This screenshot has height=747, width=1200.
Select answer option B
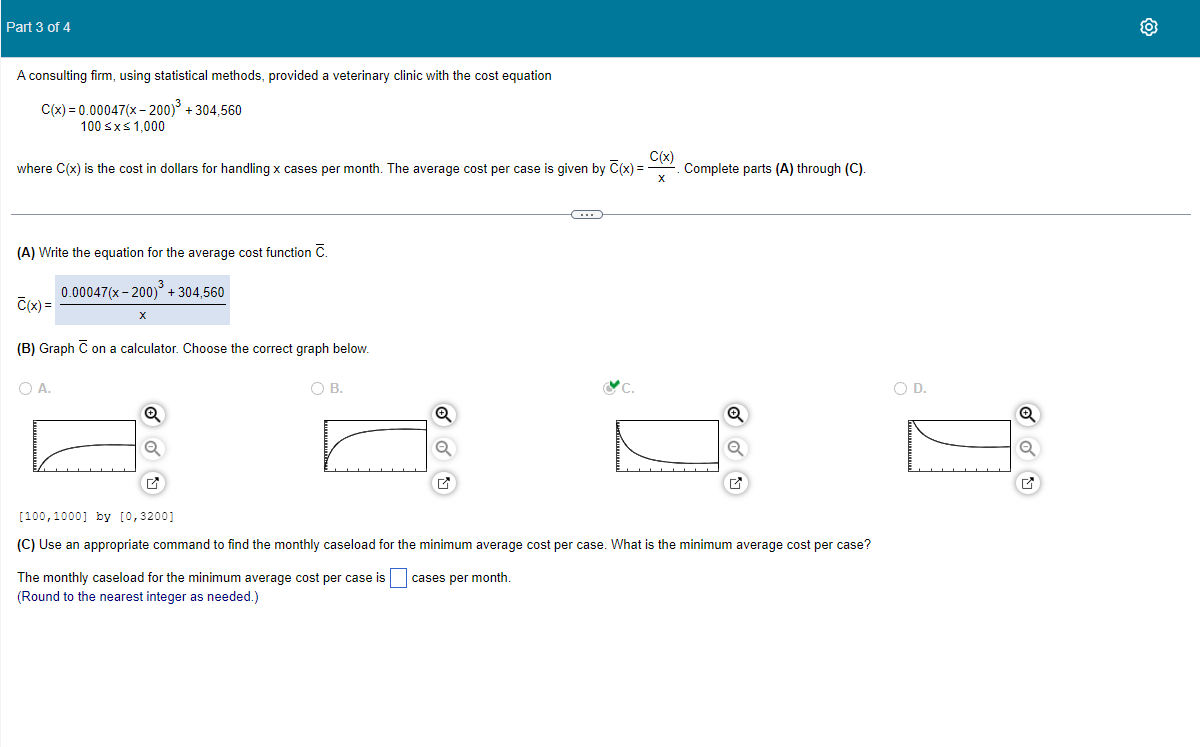pos(317,389)
